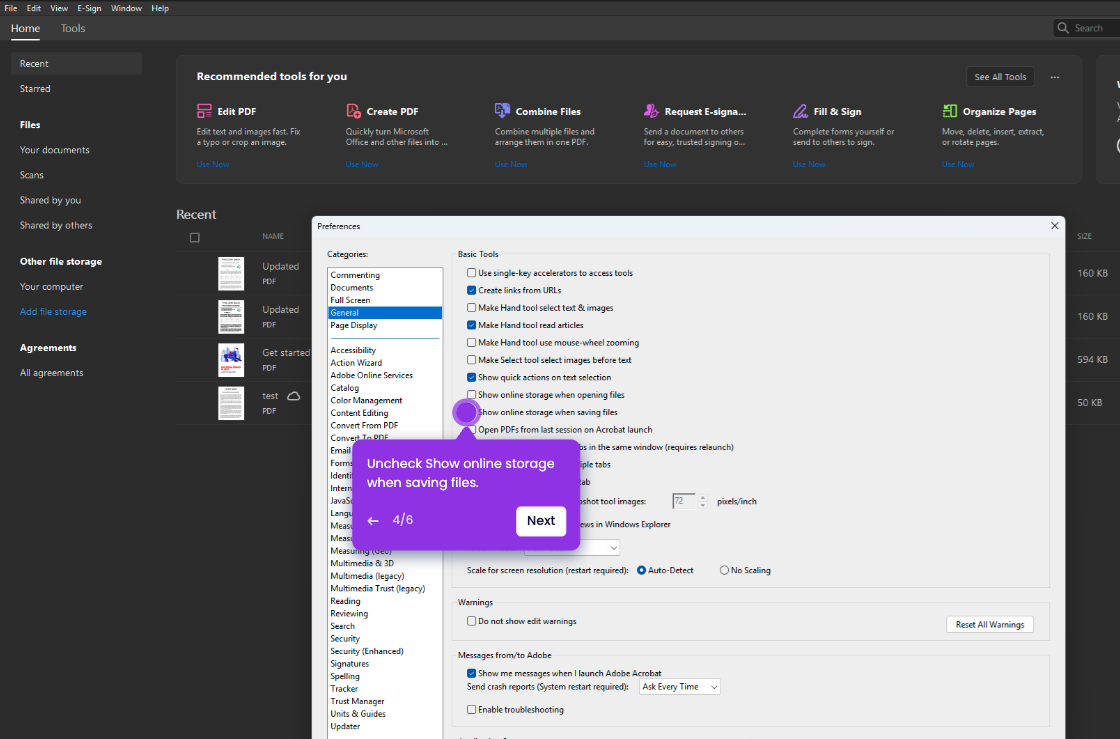Check Enable troubleshooting

[471, 710]
